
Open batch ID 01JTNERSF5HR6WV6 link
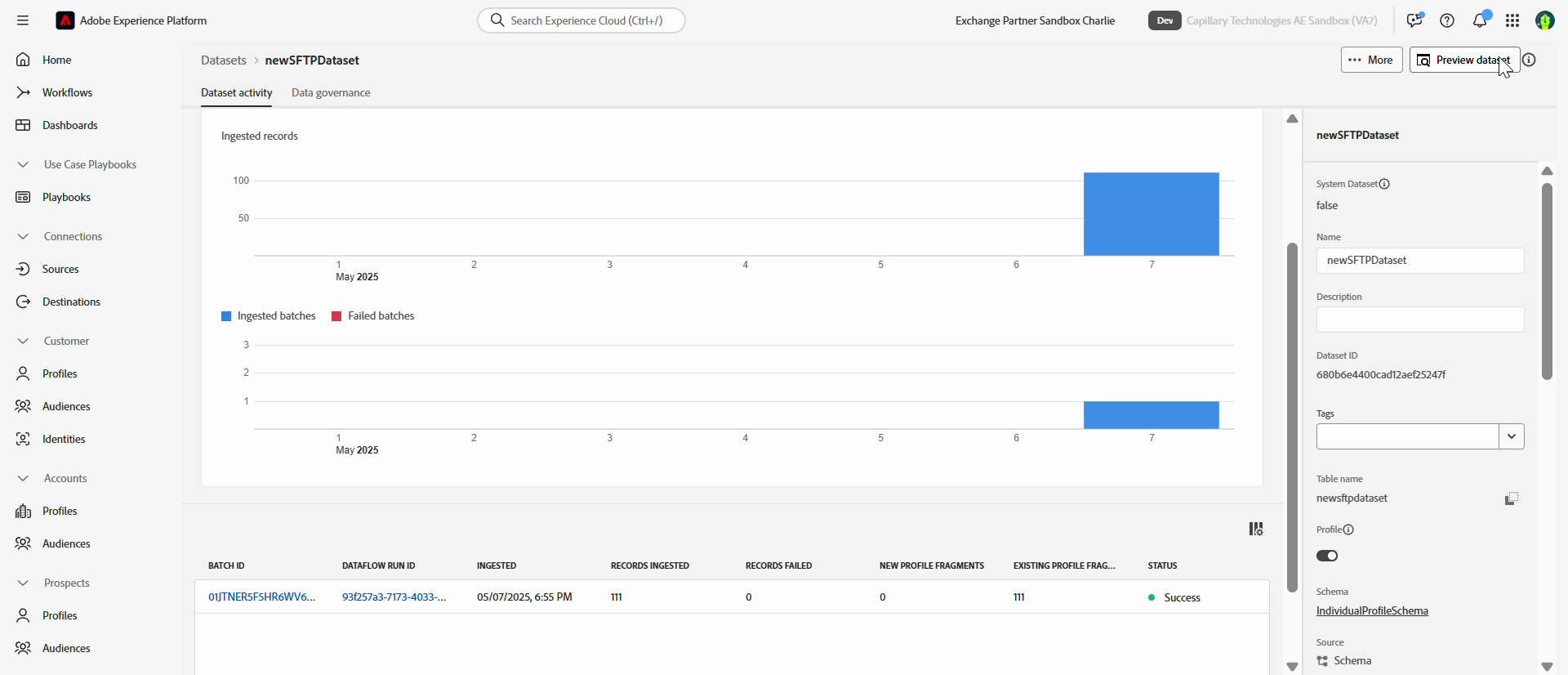261,597
